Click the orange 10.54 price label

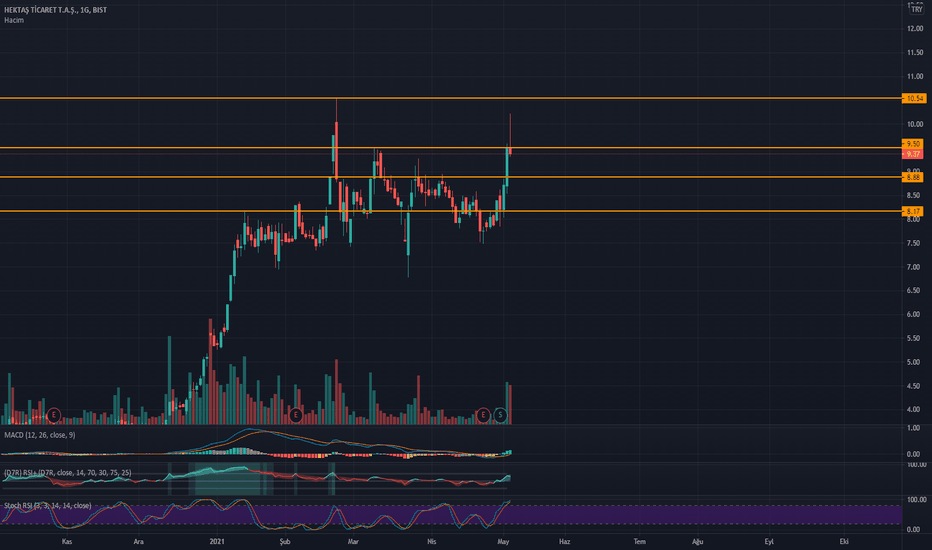[914, 99]
